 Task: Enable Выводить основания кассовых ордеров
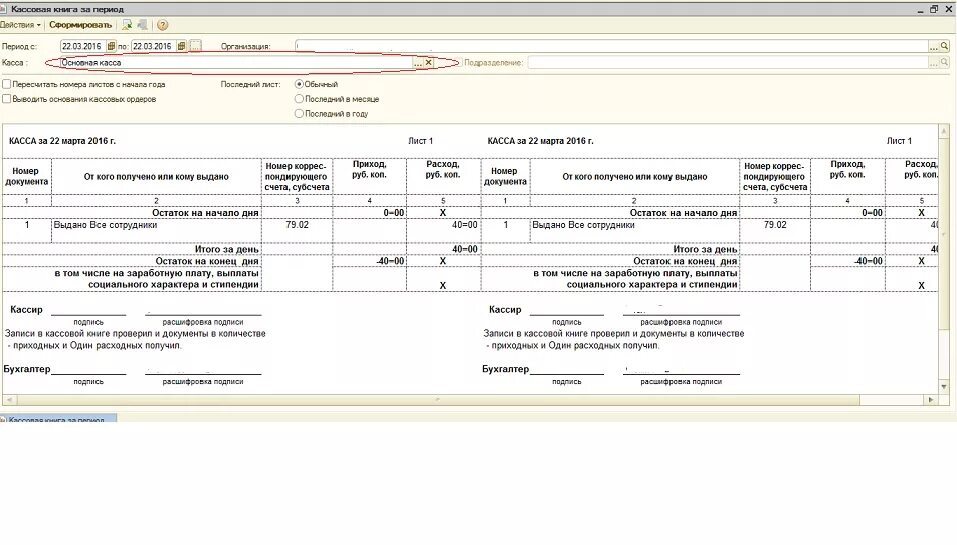(x=7, y=99)
